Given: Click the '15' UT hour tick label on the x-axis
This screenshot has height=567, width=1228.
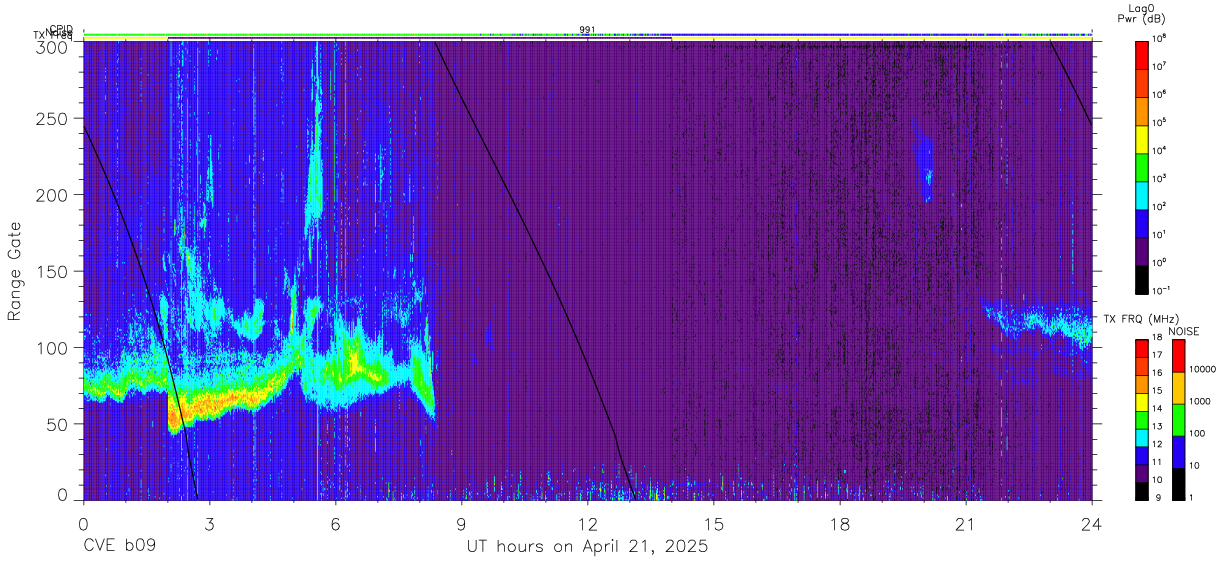Looking at the screenshot, I should coord(714,524).
